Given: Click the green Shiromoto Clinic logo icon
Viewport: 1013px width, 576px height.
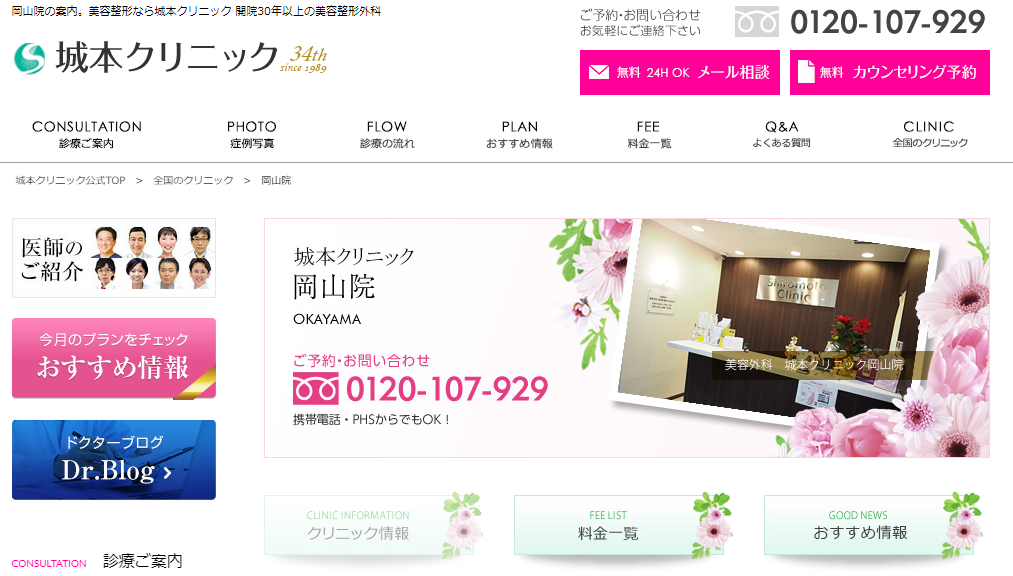Looking at the screenshot, I should pyautogui.click(x=30, y=58).
